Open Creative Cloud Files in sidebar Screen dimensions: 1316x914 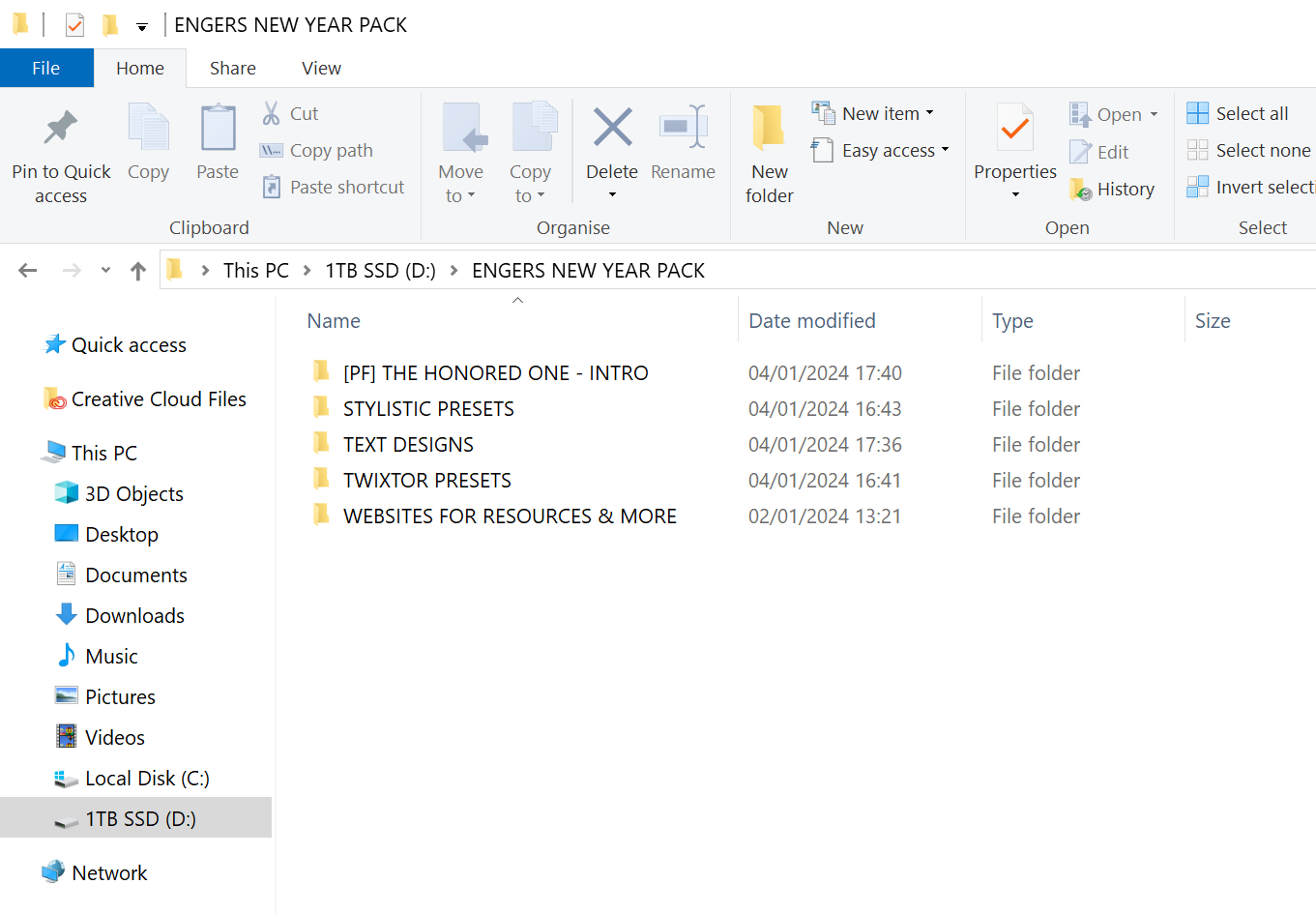[x=159, y=399]
